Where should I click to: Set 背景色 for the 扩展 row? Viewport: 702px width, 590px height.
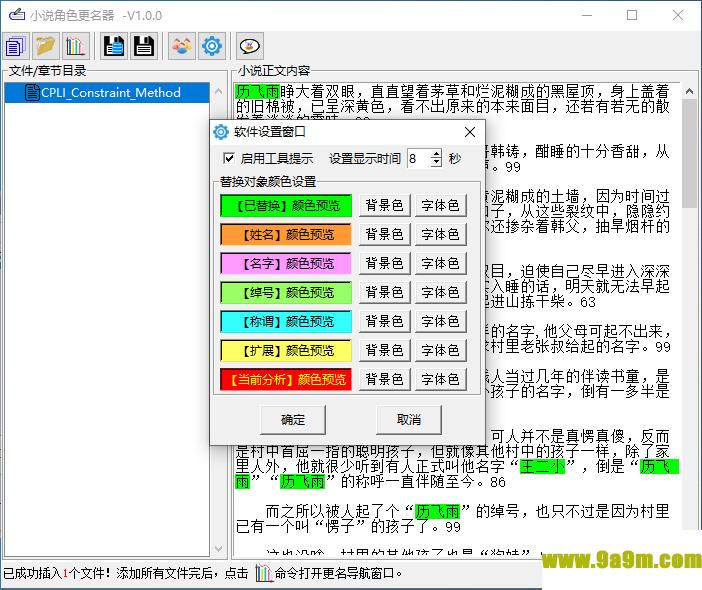(385, 351)
